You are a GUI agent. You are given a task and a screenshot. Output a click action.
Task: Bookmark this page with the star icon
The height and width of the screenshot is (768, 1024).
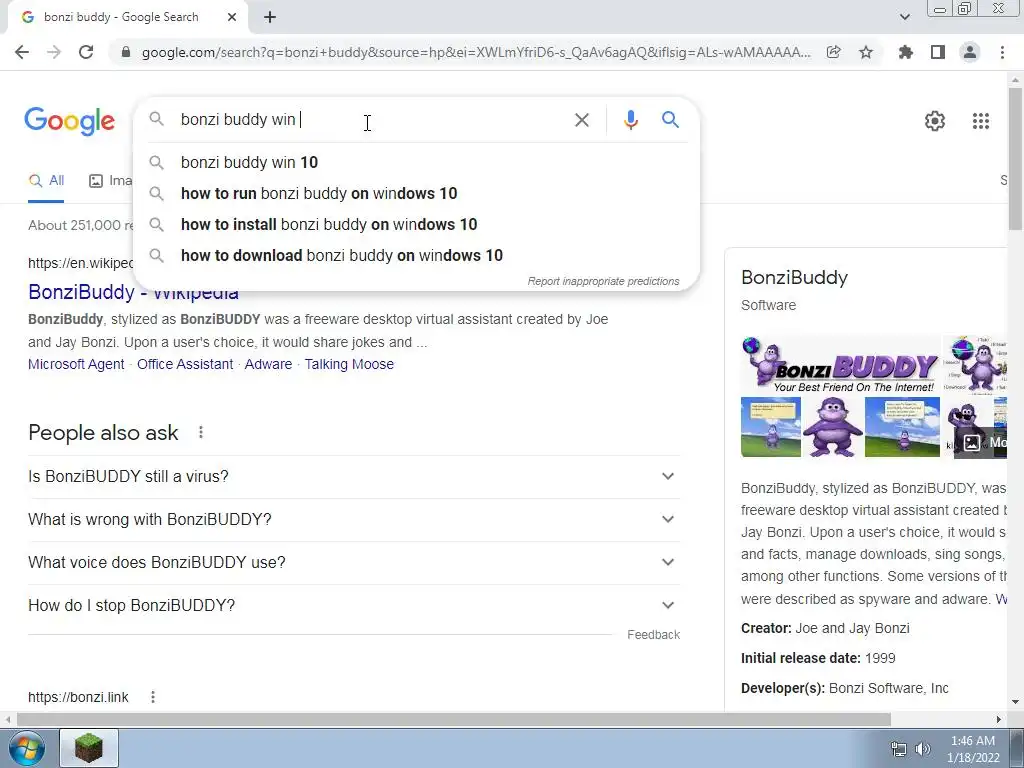click(866, 52)
